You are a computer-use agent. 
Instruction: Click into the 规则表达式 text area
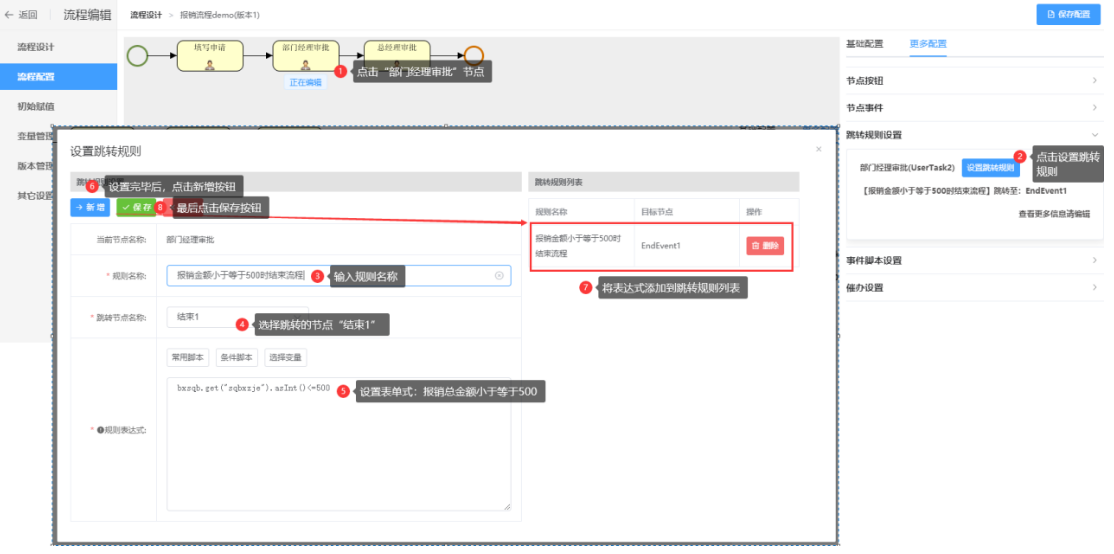click(x=339, y=444)
